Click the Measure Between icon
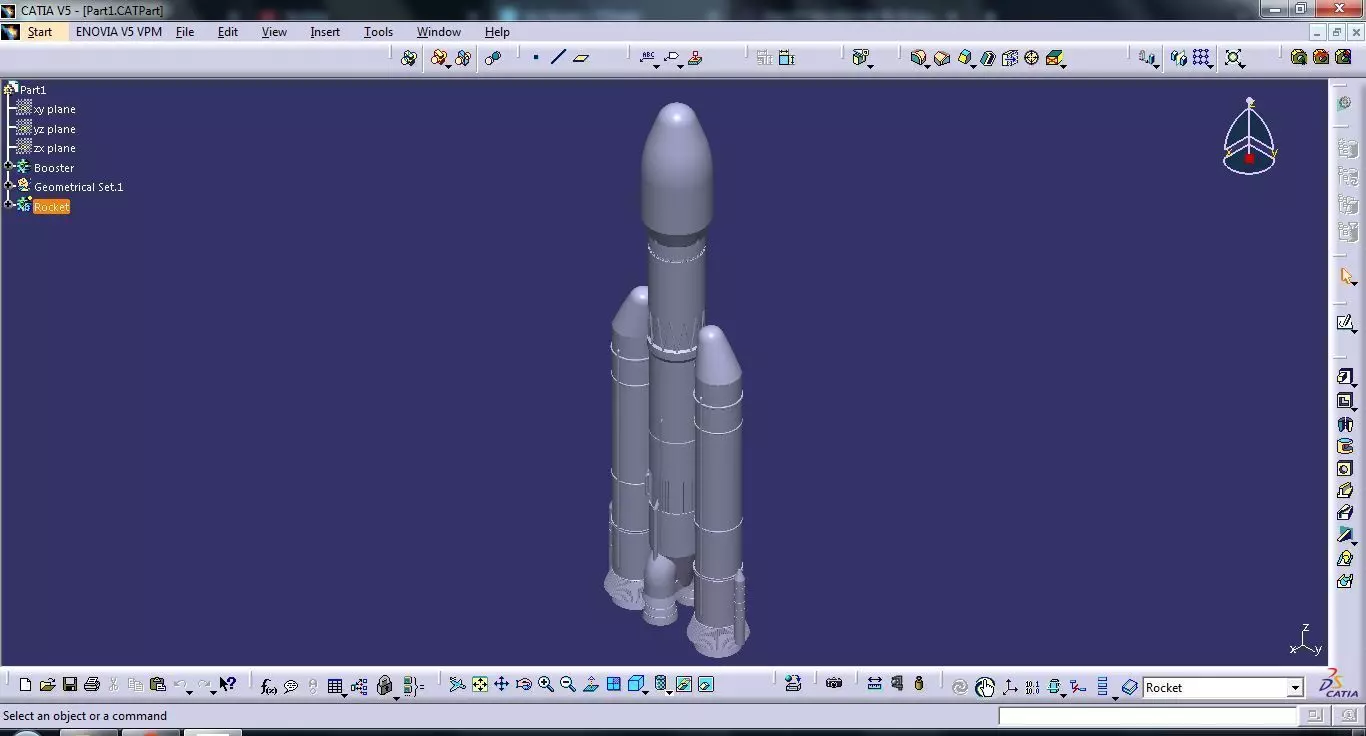1366x736 pixels. pyautogui.click(x=875, y=685)
